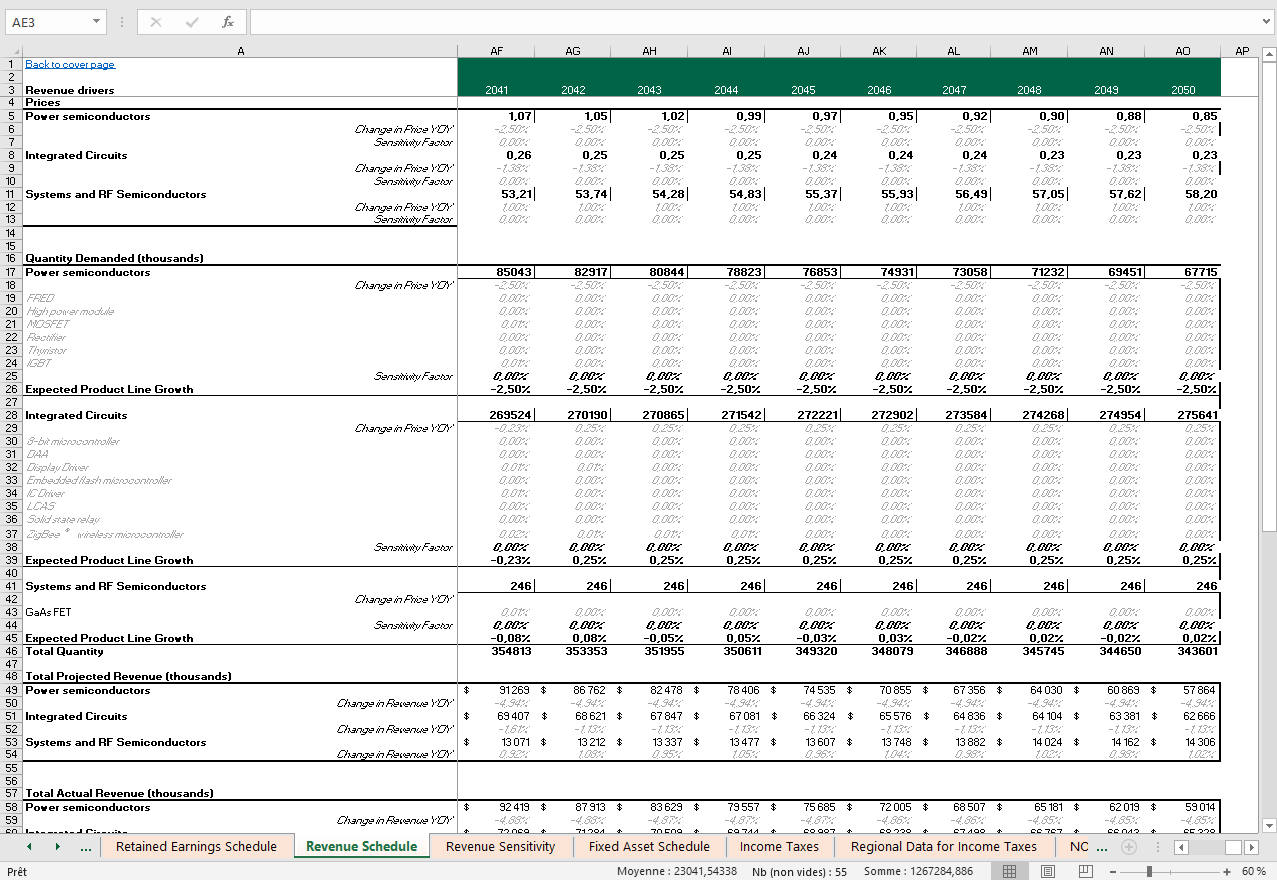Select the Revenue Schedule tab
The image size is (1277, 880).
pyautogui.click(x=361, y=847)
